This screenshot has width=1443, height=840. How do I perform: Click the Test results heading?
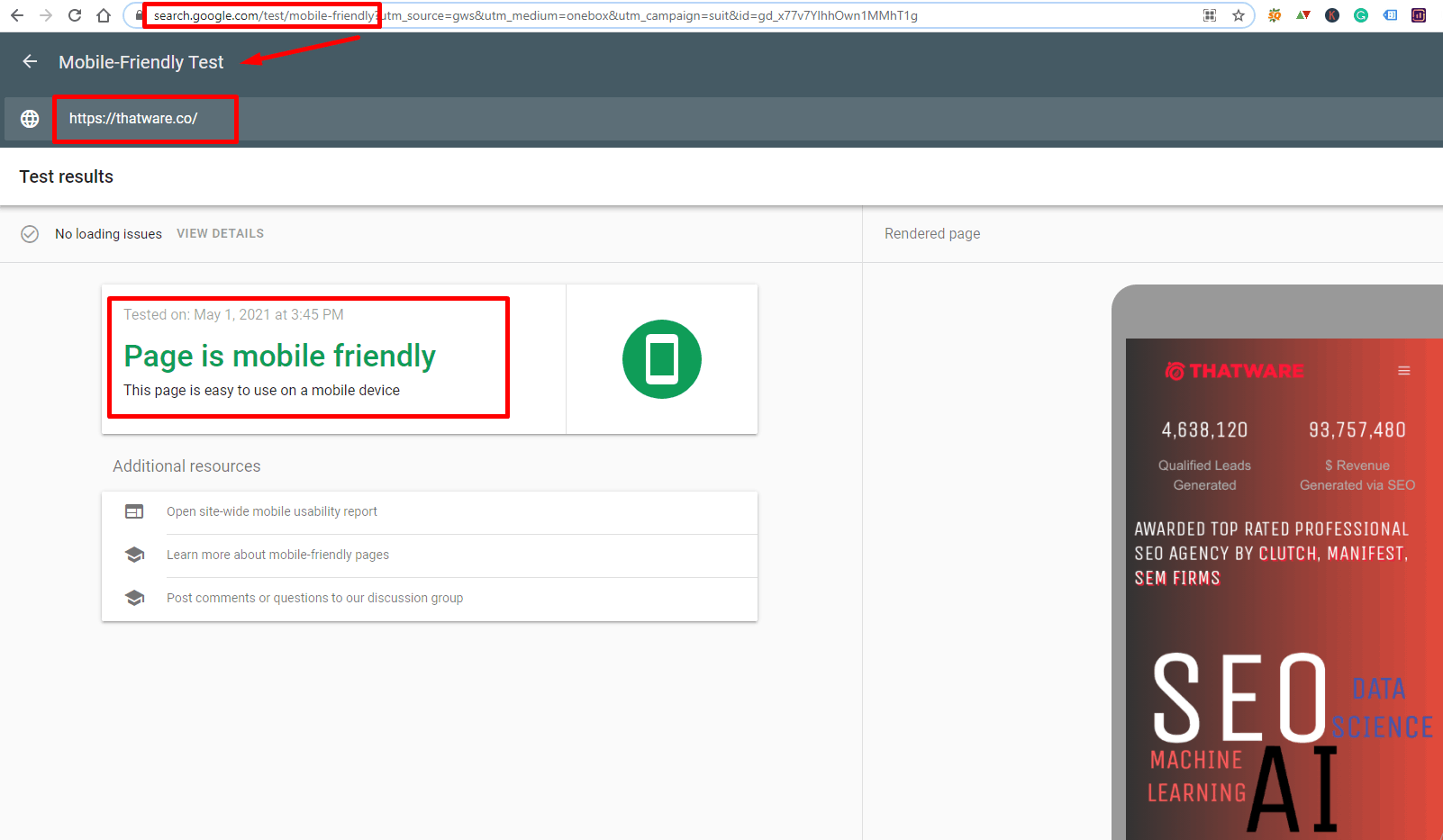coord(67,176)
